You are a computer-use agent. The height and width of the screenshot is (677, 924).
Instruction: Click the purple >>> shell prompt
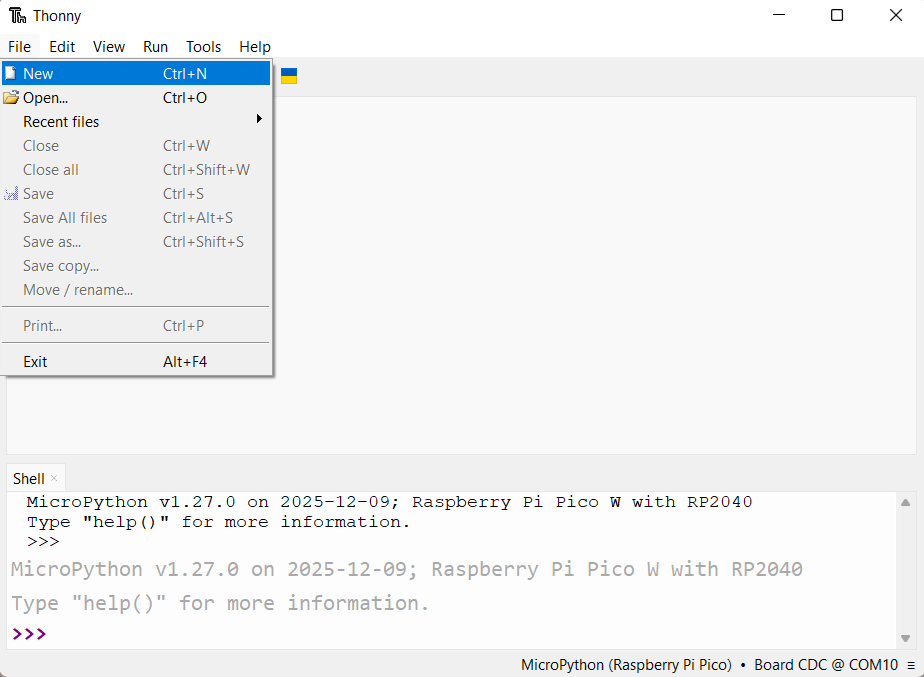pos(29,634)
